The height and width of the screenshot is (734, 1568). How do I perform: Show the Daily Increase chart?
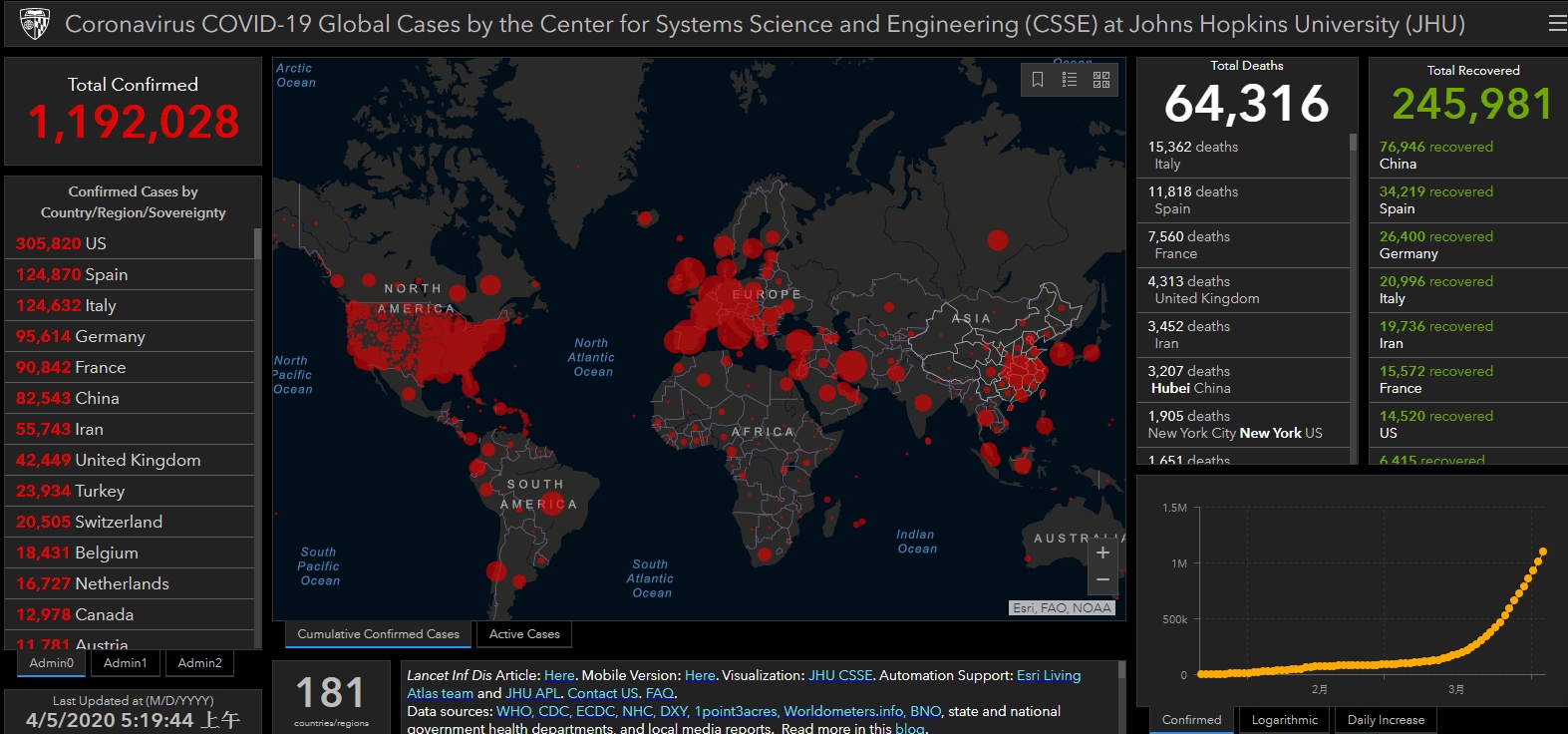pos(1386,720)
